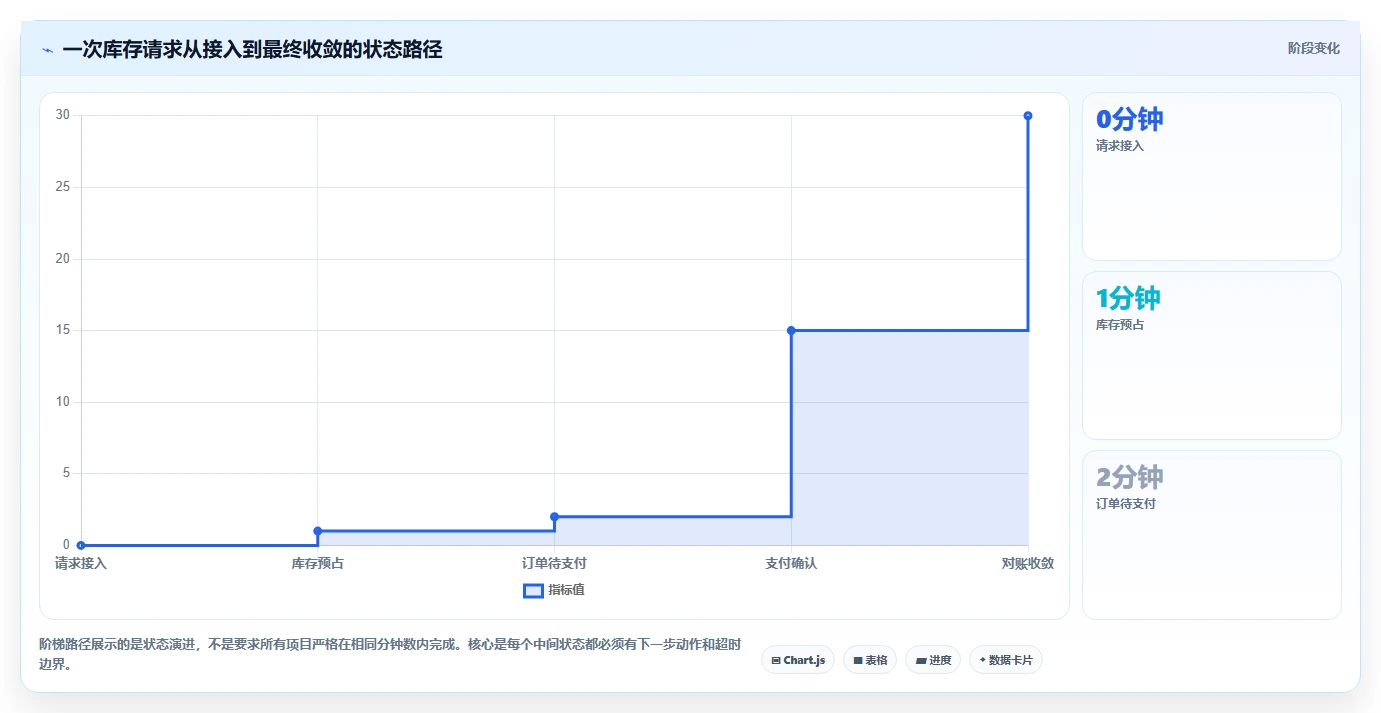The width and height of the screenshot is (1381, 713).
Task: Select the 库存预占 data point at 1
Action: 317,531
